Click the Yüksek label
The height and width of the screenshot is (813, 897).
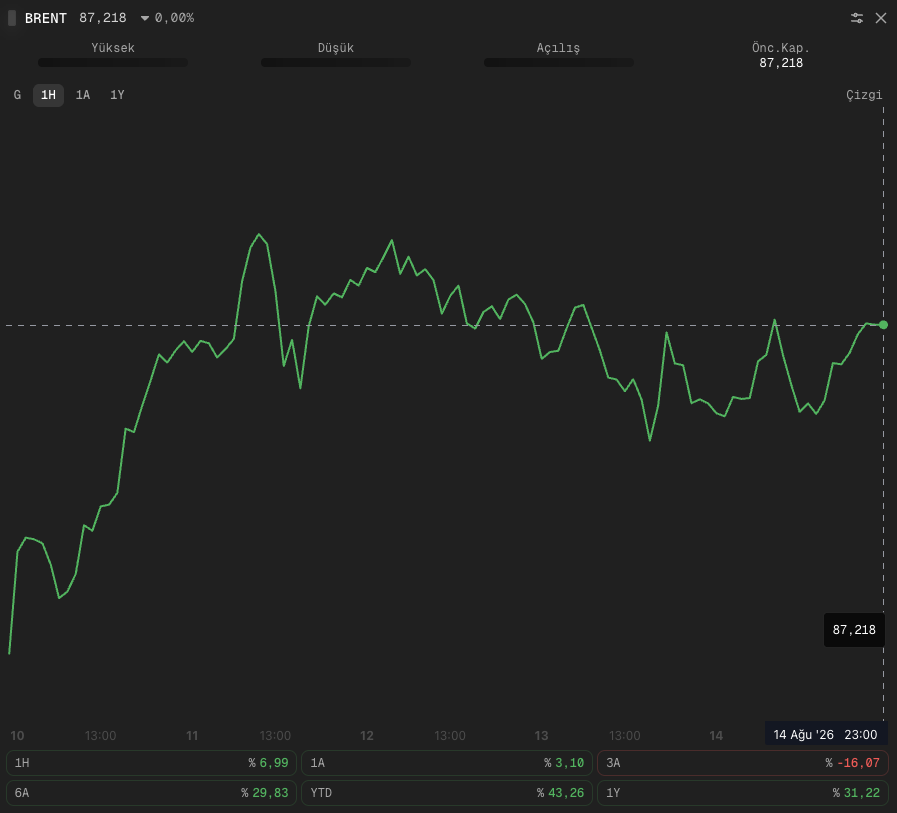[x=113, y=48]
